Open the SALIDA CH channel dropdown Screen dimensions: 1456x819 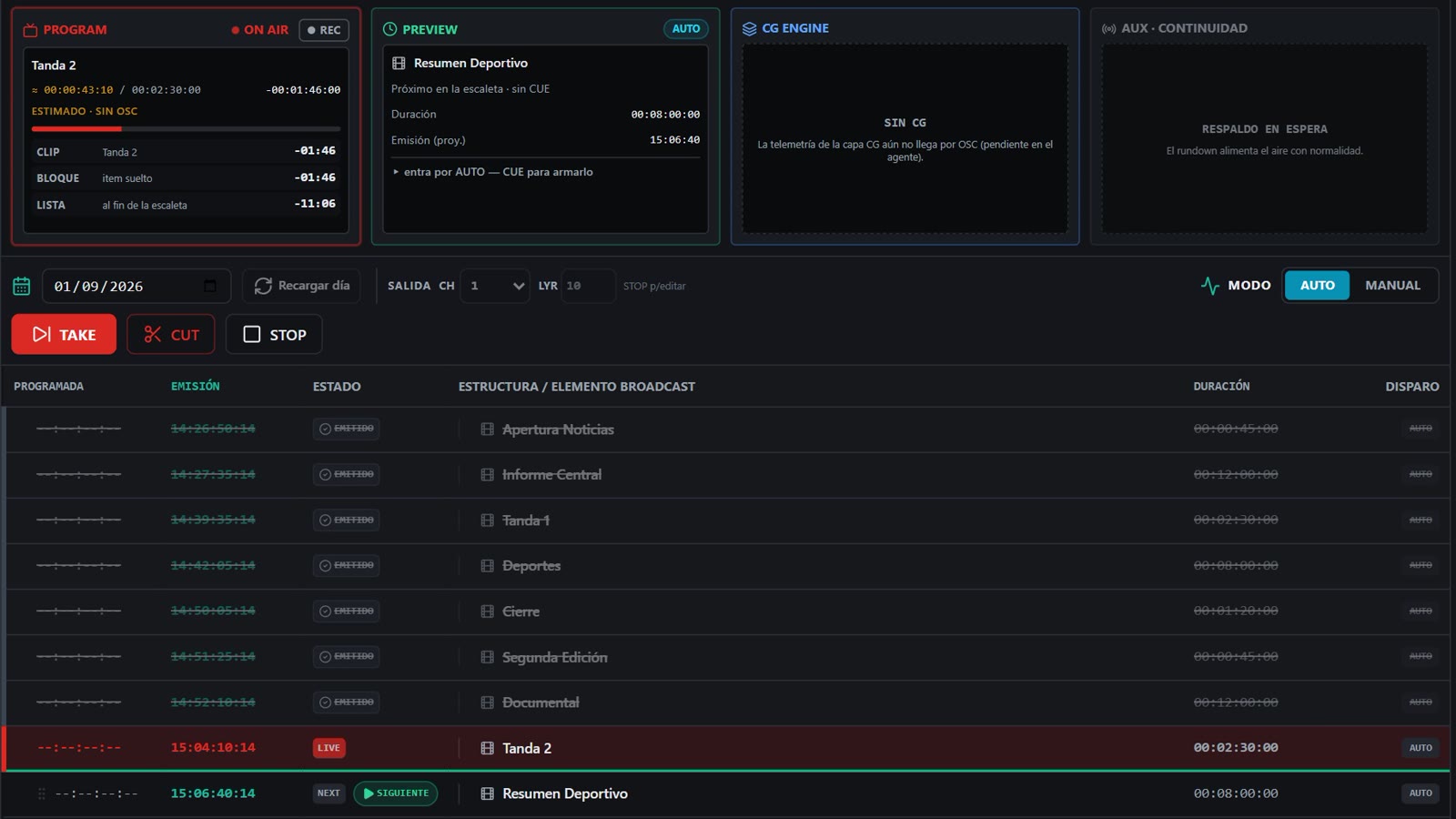(x=495, y=286)
